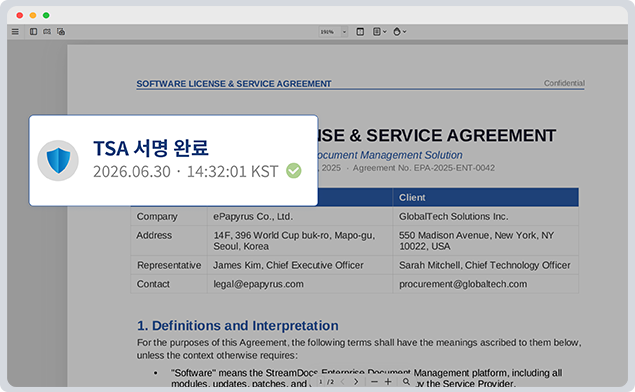Click the "Client" table column header

click(412, 197)
